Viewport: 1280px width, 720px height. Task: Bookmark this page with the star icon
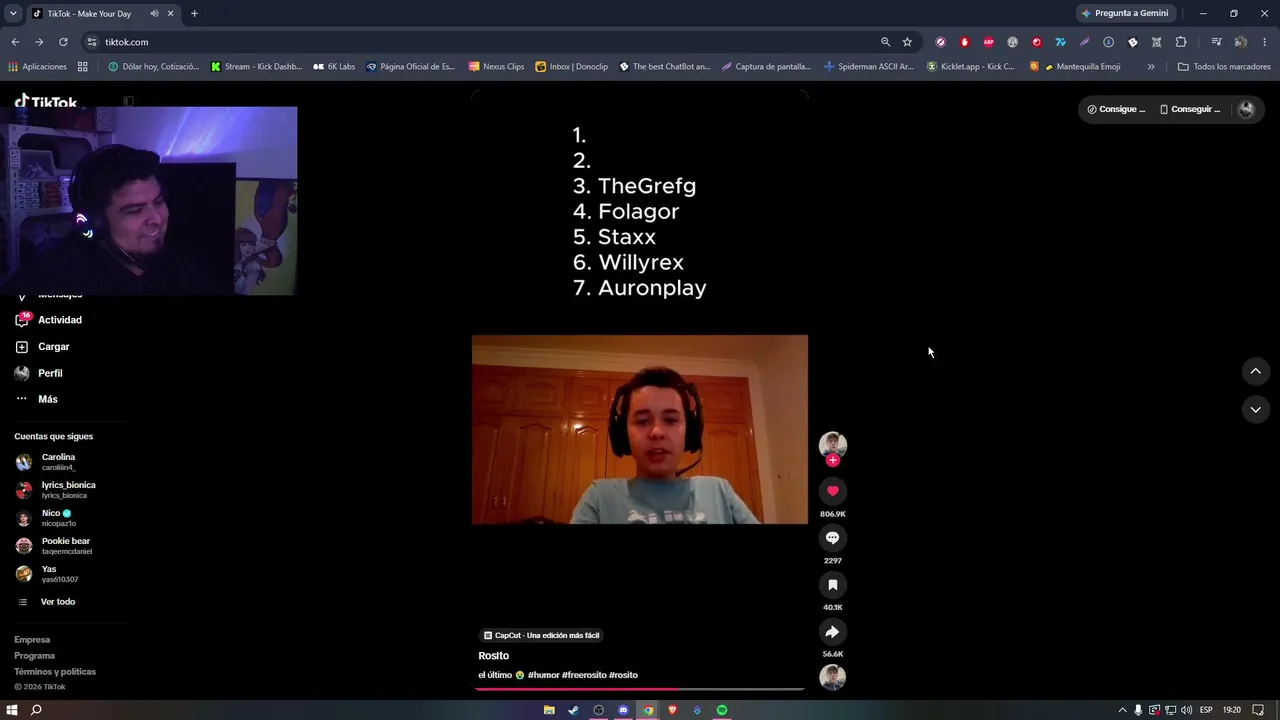coord(907,42)
